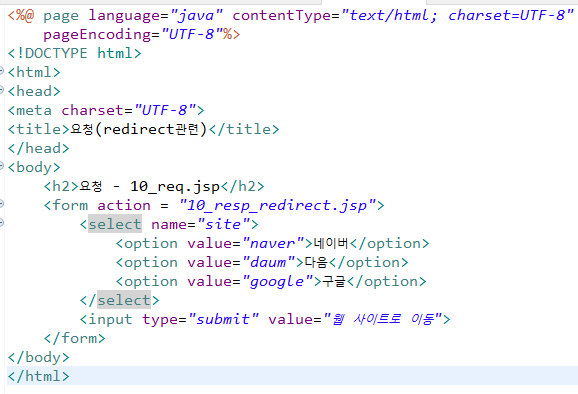This screenshot has height=394, width=578.
Task: Click the "<%@" directive opening symbol
Action: 21,15
